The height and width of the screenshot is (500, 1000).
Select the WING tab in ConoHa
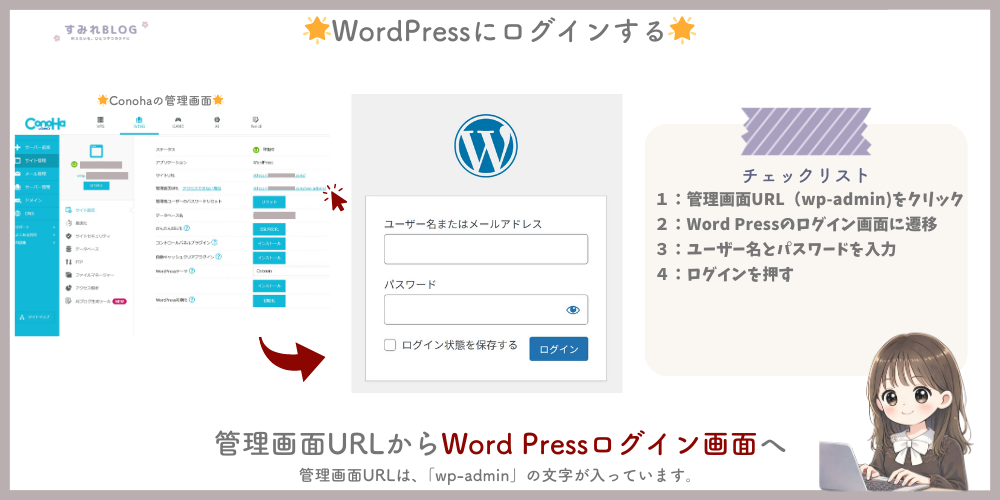(139, 122)
